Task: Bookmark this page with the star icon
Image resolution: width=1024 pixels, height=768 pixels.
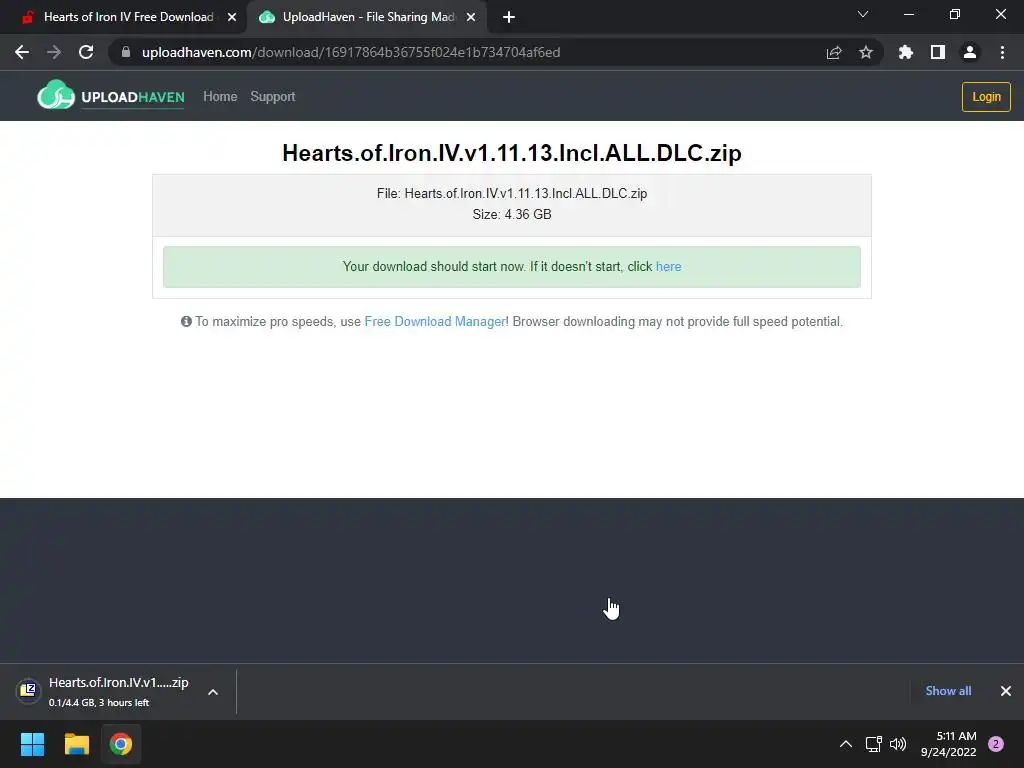Action: pos(866,52)
